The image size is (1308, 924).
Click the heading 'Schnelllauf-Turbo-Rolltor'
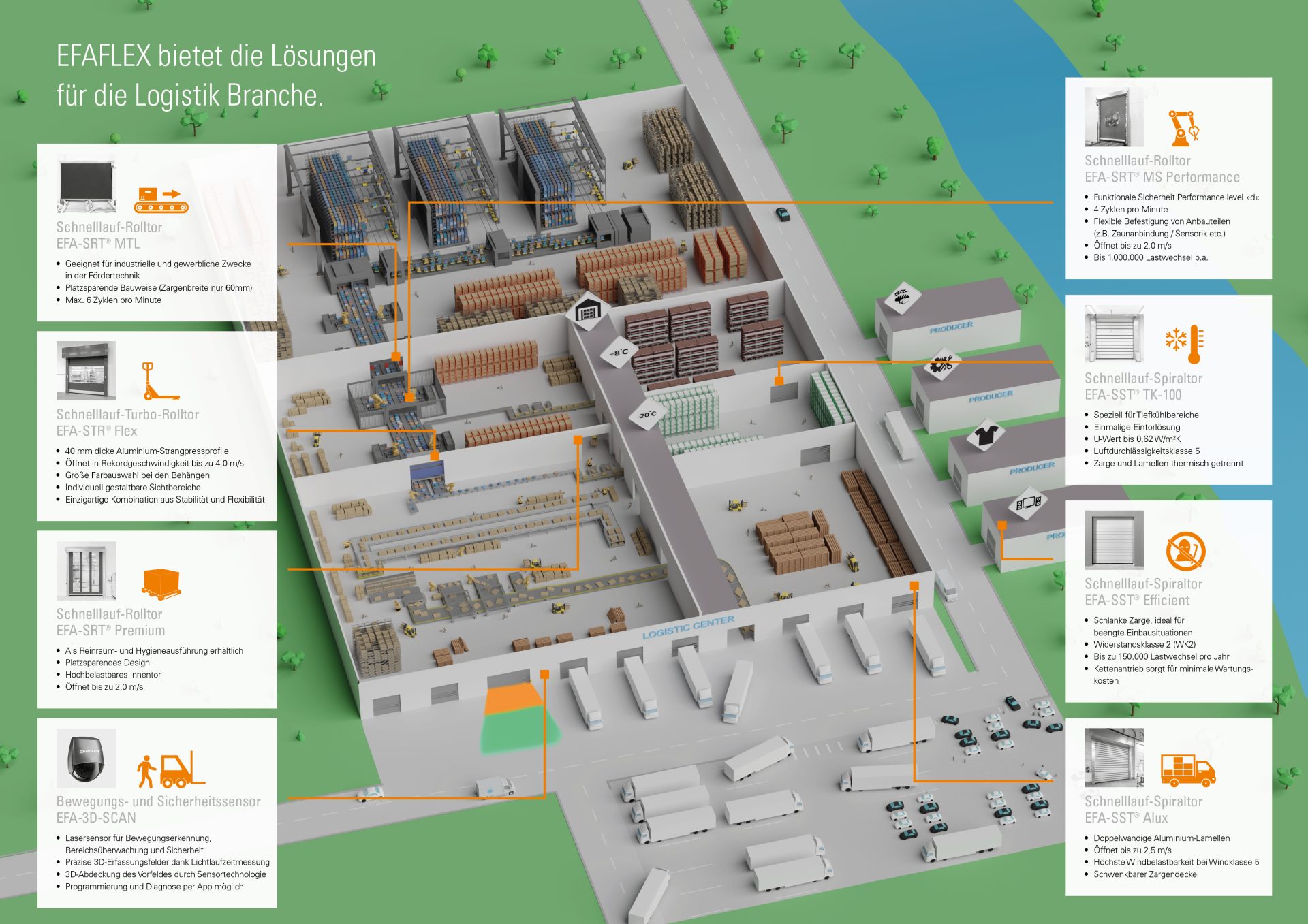click(x=128, y=415)
